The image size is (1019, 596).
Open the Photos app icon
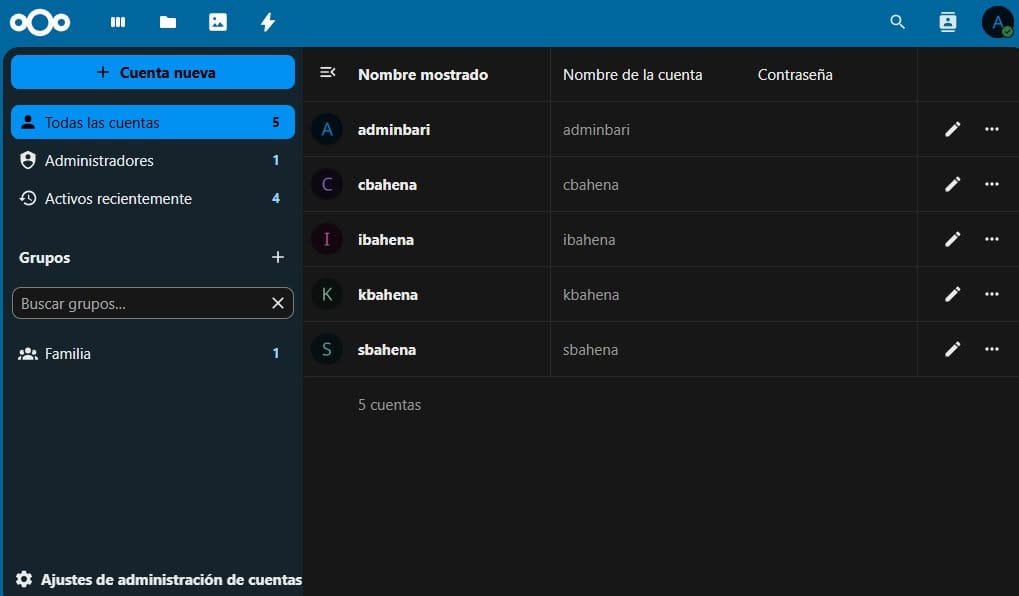click(218, 23)
